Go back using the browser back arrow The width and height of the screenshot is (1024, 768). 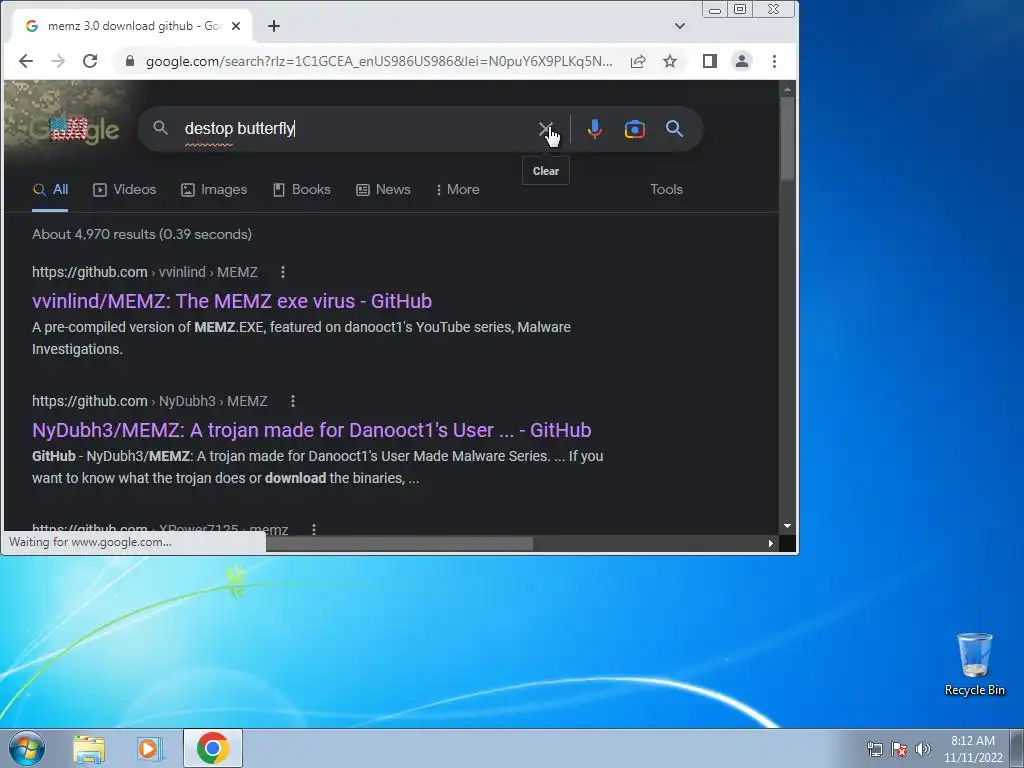25,61
